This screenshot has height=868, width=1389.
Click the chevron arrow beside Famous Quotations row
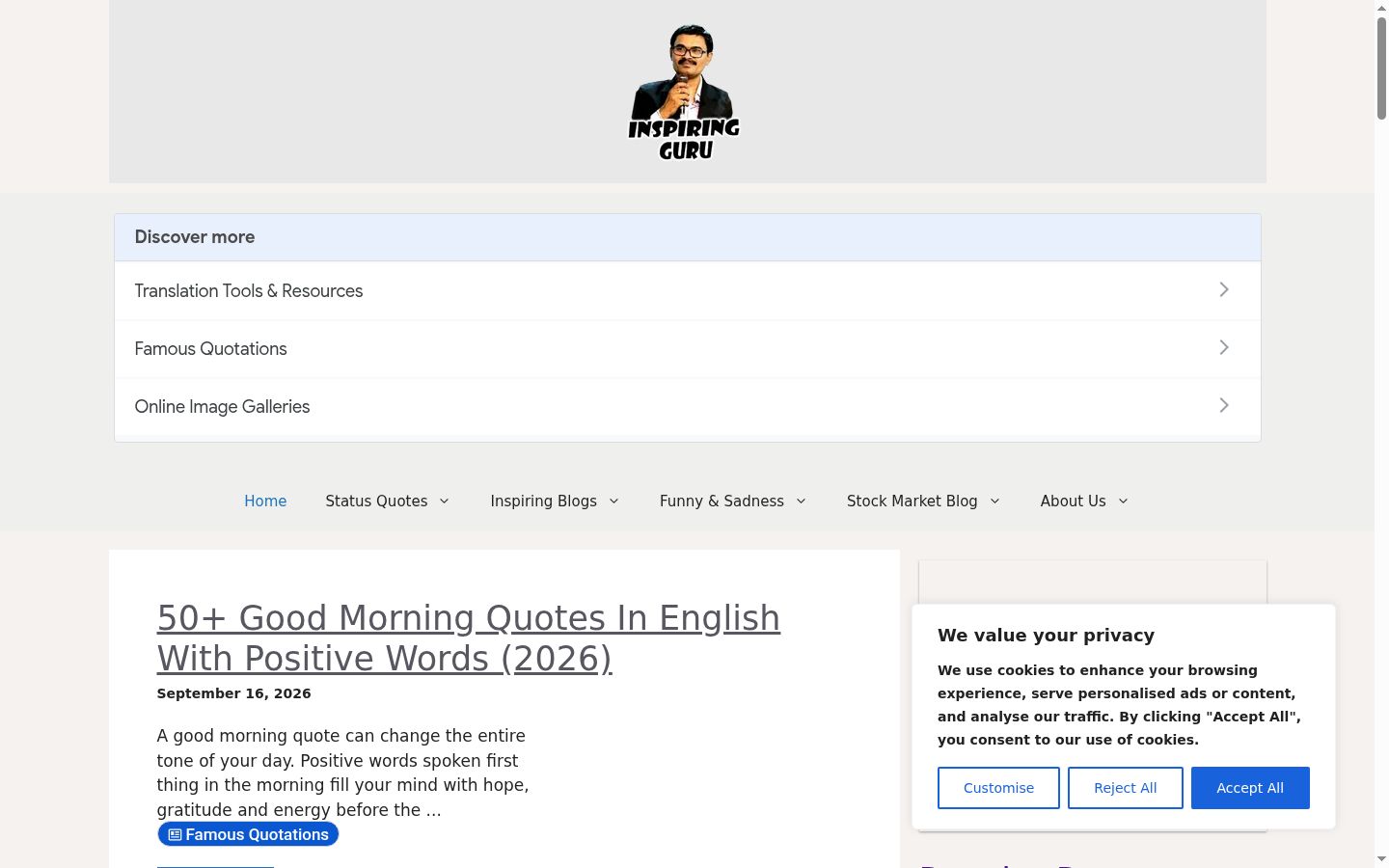(x=1223, y=347)
